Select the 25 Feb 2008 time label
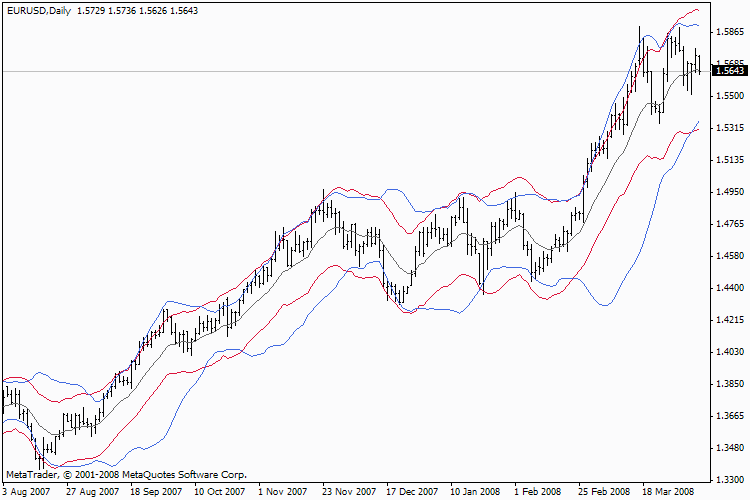Image resolution: width=750 pixels, height=500 pixels. tap(604, 491)
